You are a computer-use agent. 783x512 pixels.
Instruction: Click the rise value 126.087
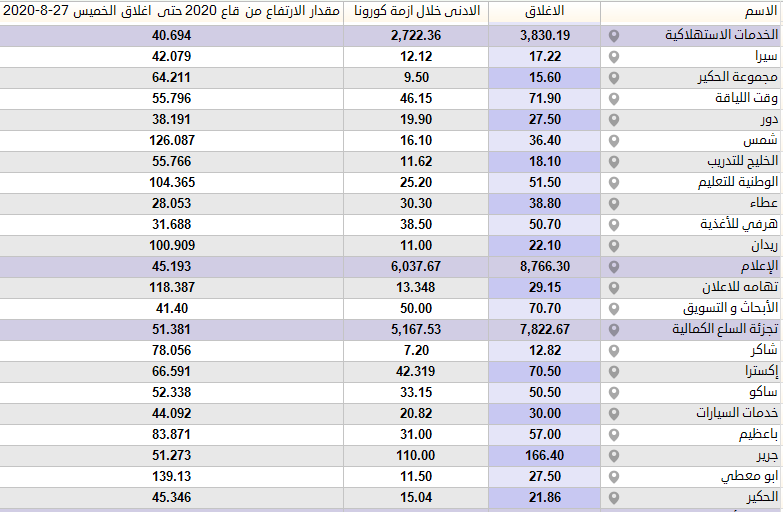point(172,140)
